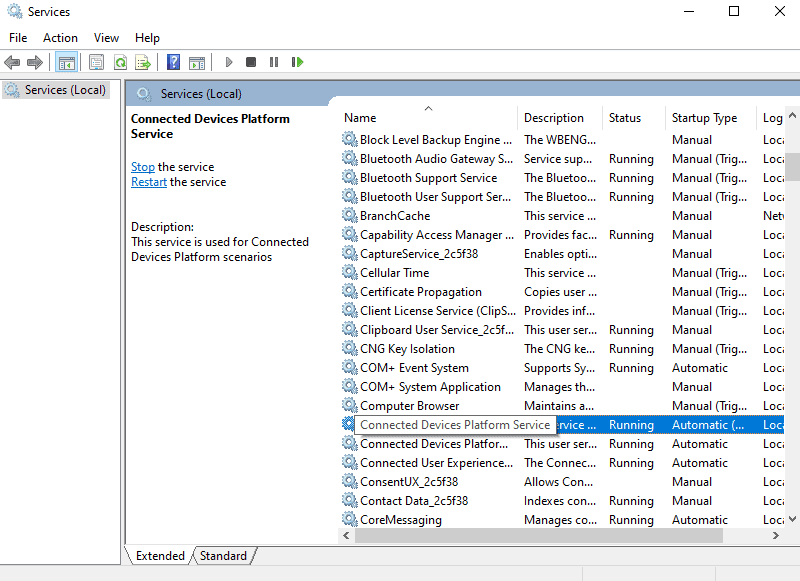Click the Stop Service toolbar button
This screenshot has height=581, width=800.
251,62
